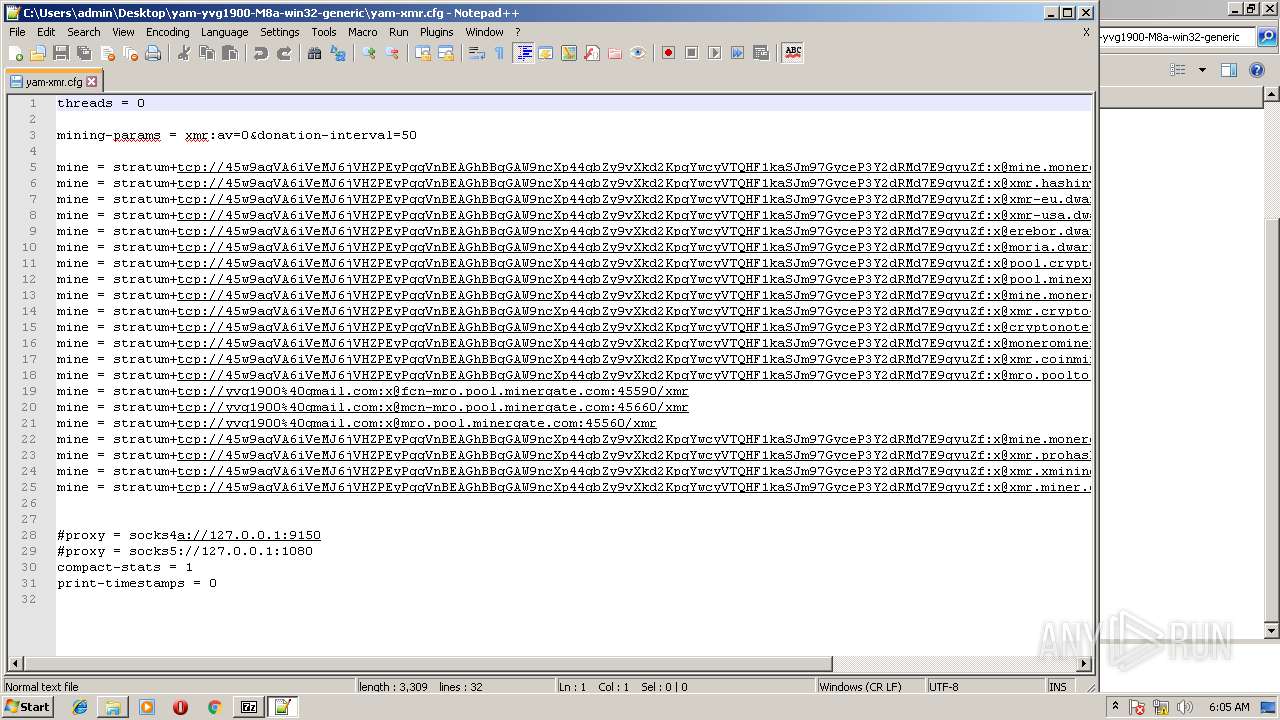The image size is (1280, 720).
Task: Click the Copy toolbar icon
Action: coord(207,53)
